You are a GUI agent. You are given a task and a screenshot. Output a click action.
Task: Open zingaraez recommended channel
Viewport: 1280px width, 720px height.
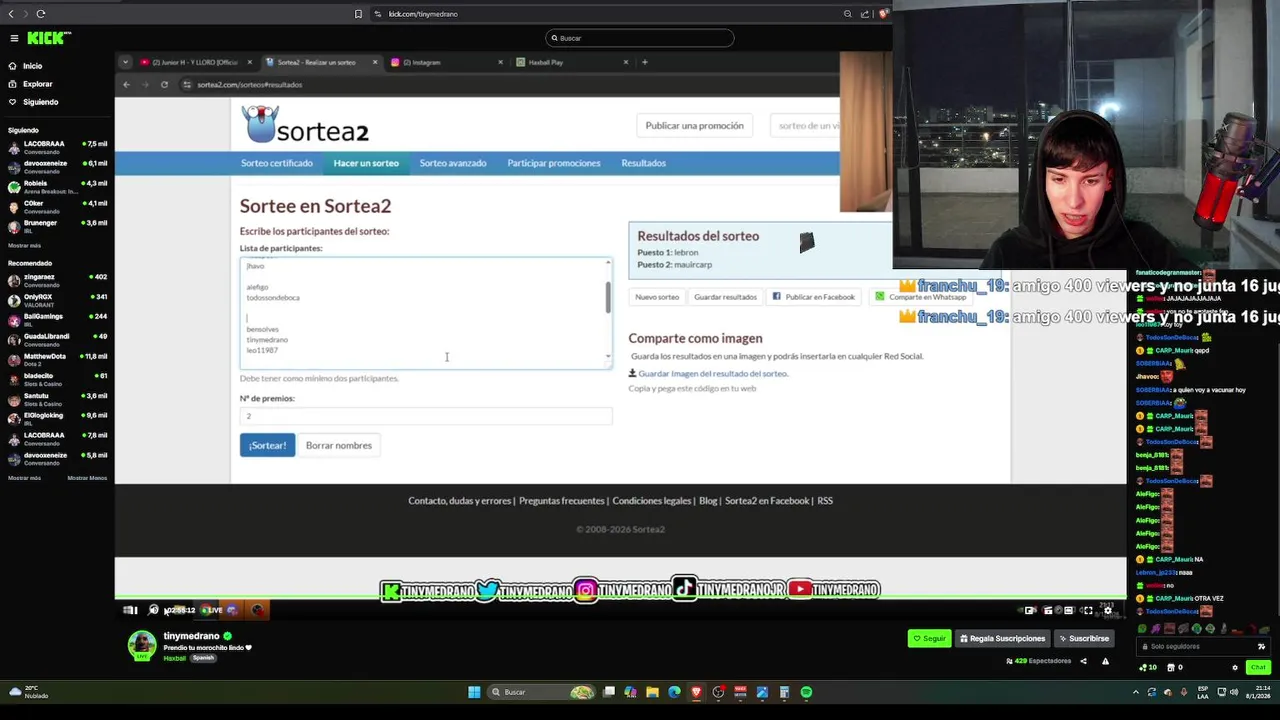pos(57,280)
